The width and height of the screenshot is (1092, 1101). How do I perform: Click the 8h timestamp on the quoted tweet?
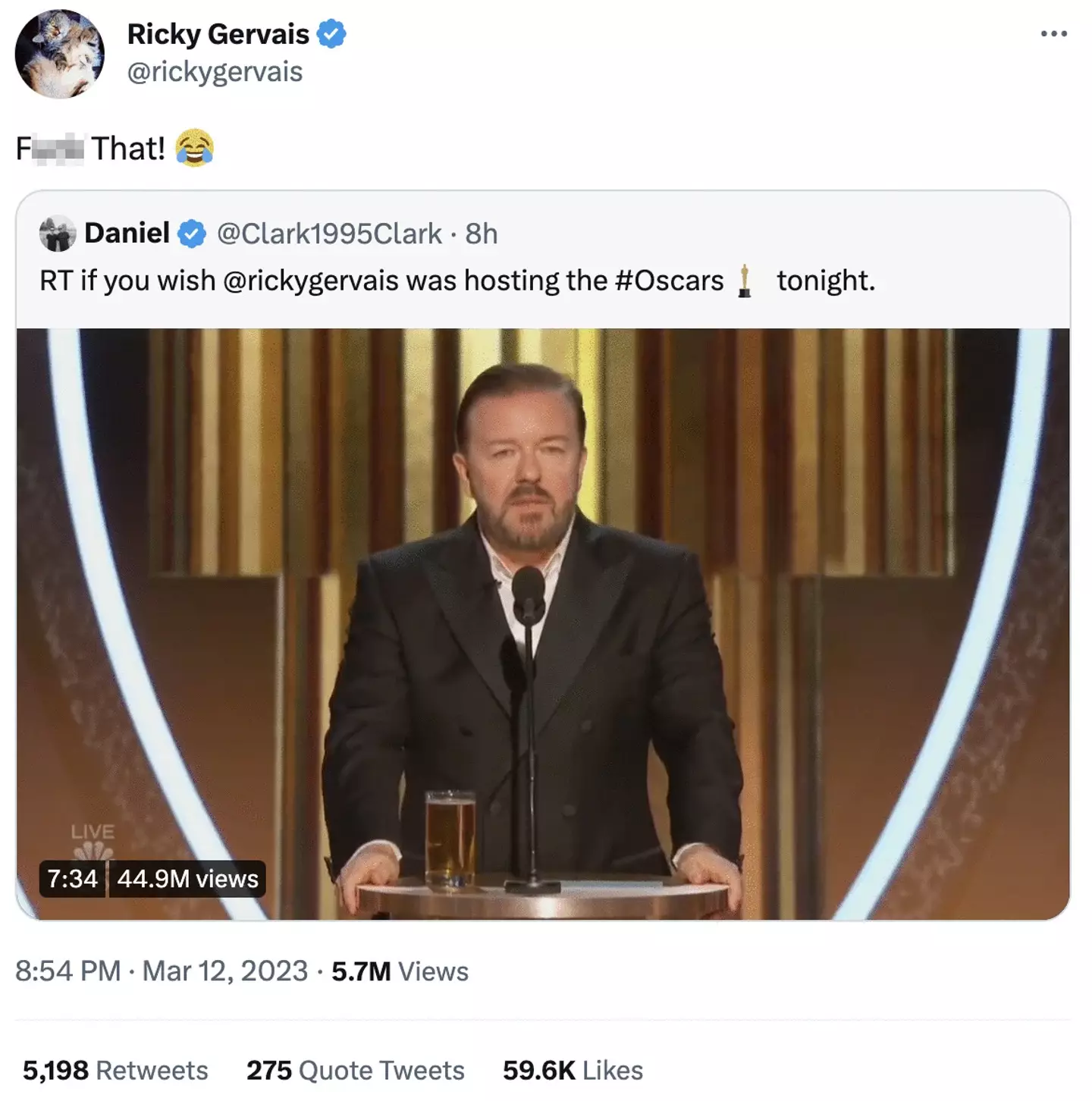pyautogui.click(x=482, y=234)
